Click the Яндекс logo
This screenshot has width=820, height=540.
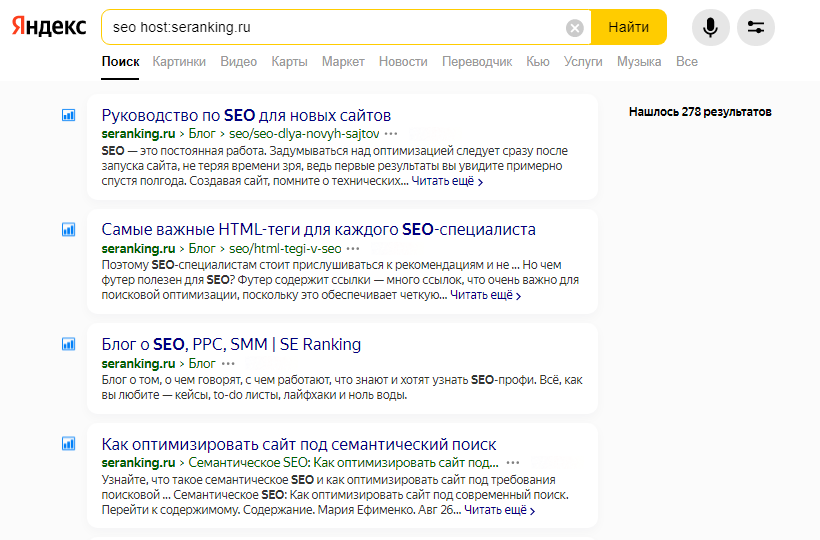(x=49, y=26)
